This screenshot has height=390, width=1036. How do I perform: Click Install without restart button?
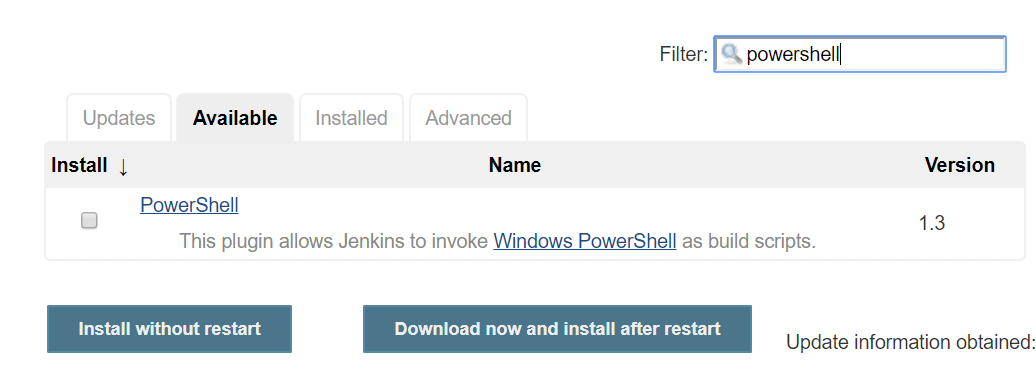169,329
